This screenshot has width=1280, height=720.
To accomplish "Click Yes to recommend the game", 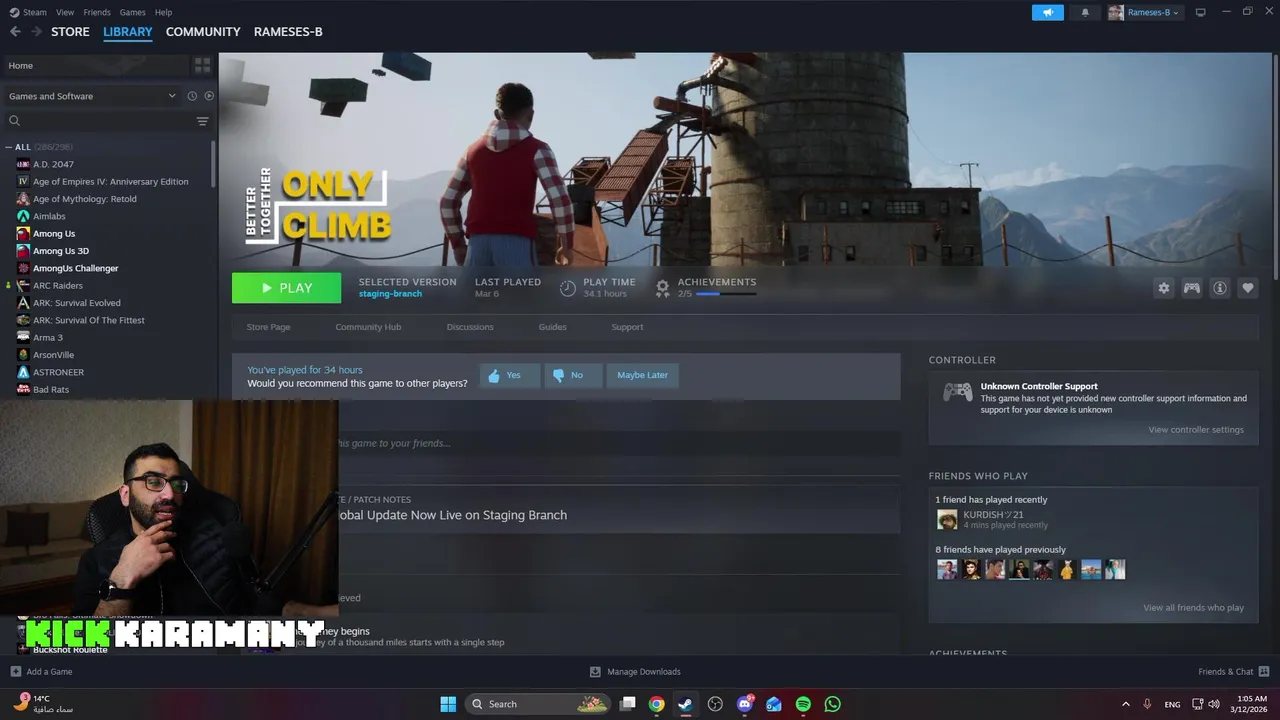I will (508, 375).
